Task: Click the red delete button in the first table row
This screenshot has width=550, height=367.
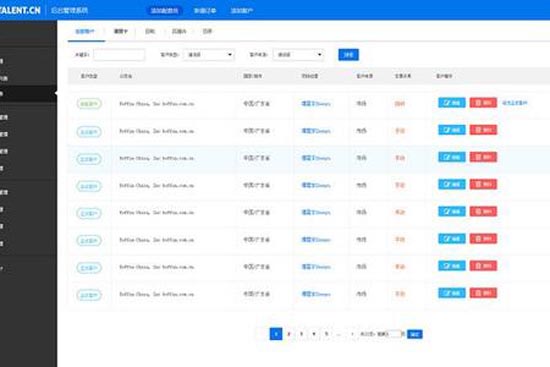Action: (x=483, y=103)
